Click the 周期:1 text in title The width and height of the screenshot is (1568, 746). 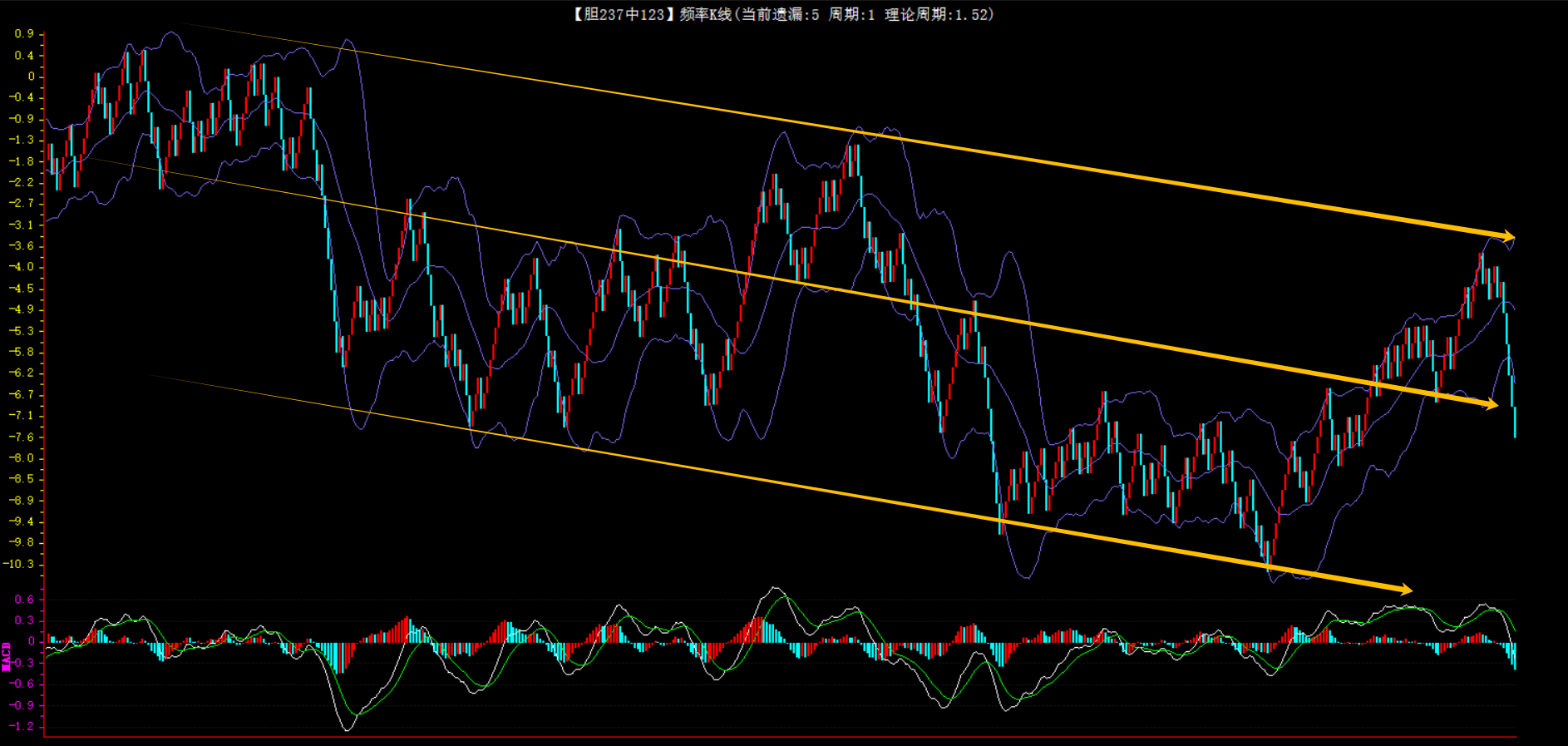tap(851, 14)
